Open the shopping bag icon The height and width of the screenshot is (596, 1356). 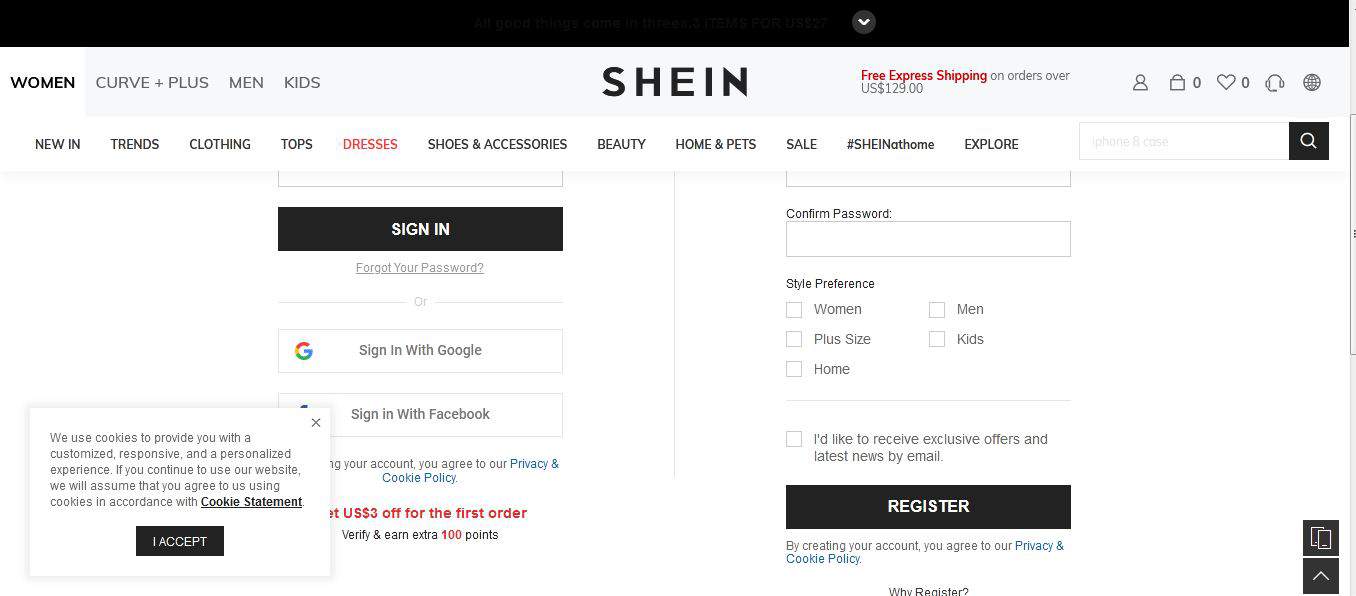1177,83
